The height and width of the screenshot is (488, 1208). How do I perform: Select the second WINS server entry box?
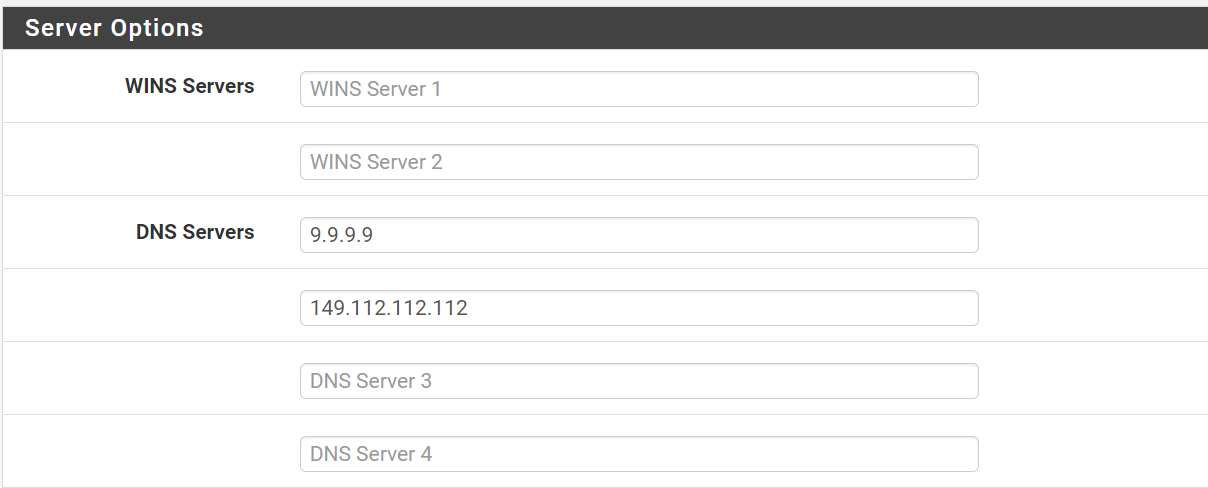(x=639, y=162)
